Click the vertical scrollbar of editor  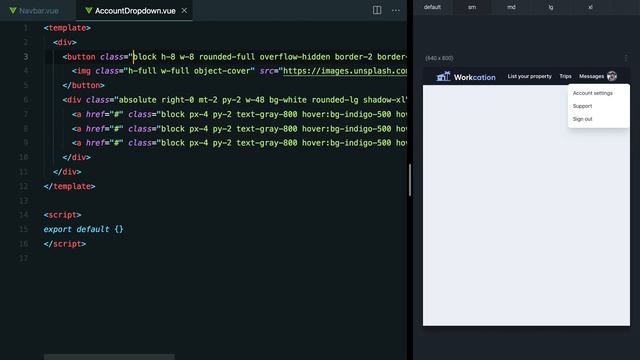click(409, 180)
